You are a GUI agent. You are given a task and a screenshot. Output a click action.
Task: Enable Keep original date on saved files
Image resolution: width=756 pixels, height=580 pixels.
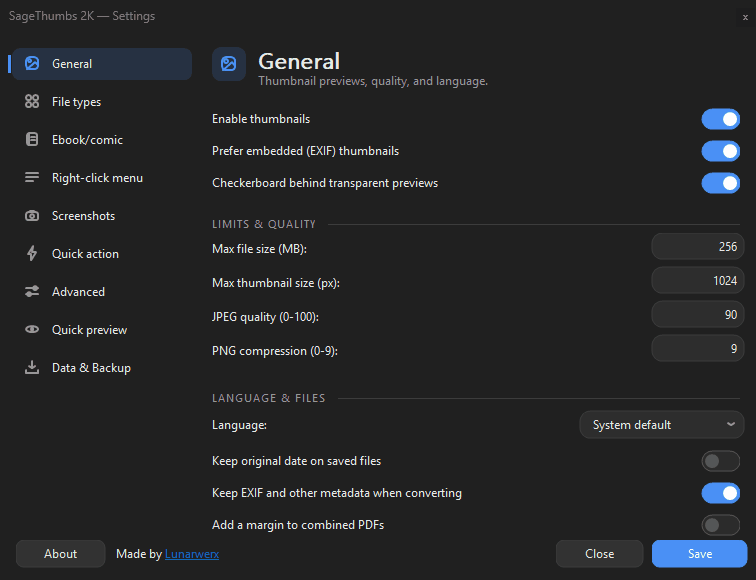click(x=720, y=461)
